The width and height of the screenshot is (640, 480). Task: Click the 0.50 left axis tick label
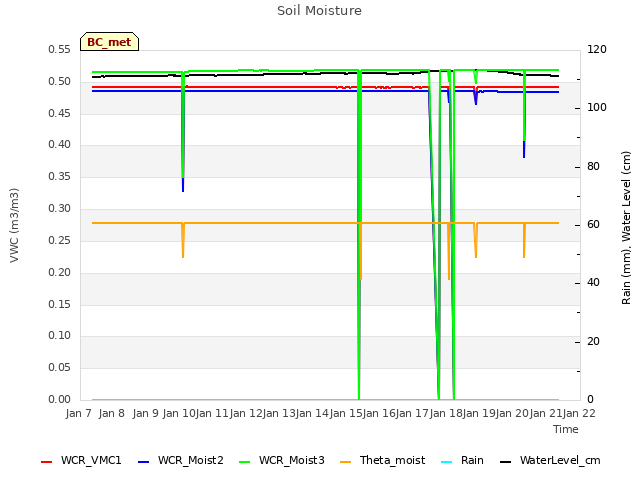point(59,82)
